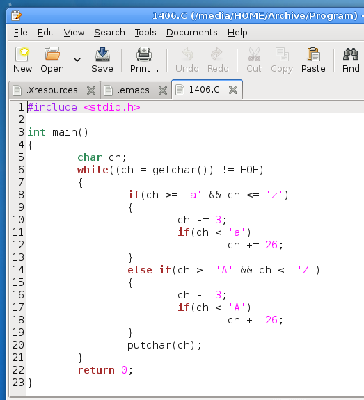Click the New document toolbar icon
Screen dimensions: 364x400
pos(22,54)
